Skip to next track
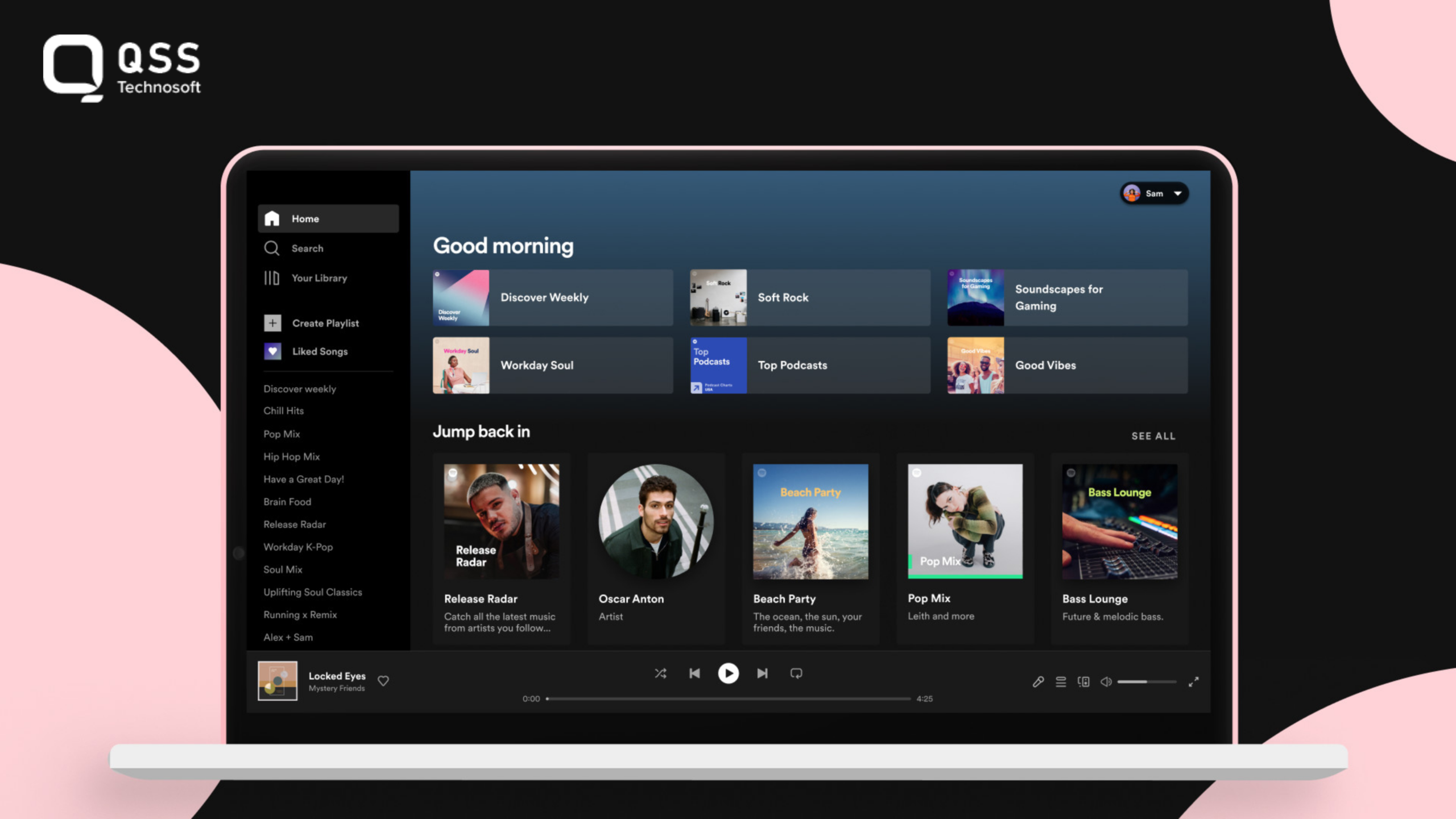The width and height of the screenshot is (1456, 819). [x=762, y=673]
